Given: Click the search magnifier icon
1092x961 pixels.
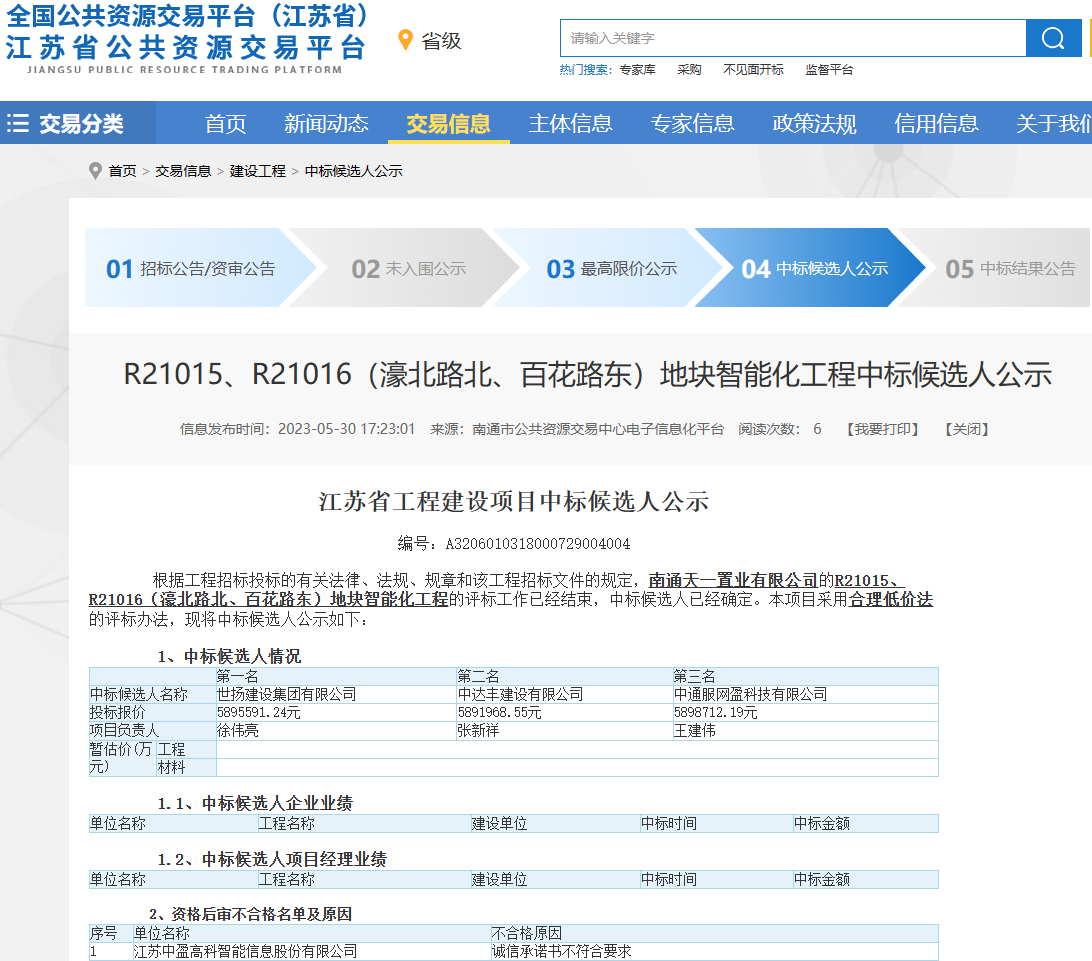Looking at the screenshot, I should [x=1054, y=38].
